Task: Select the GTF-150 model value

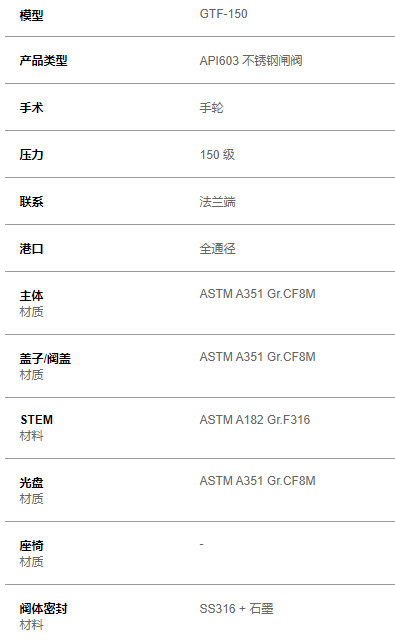Action: 223,14
